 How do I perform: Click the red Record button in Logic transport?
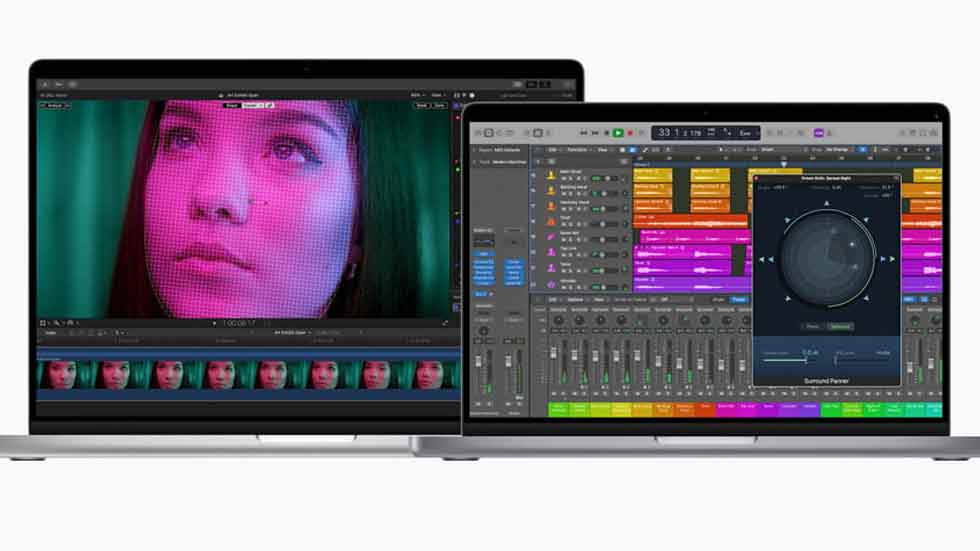pyautogui.click(x=630, y=133)
